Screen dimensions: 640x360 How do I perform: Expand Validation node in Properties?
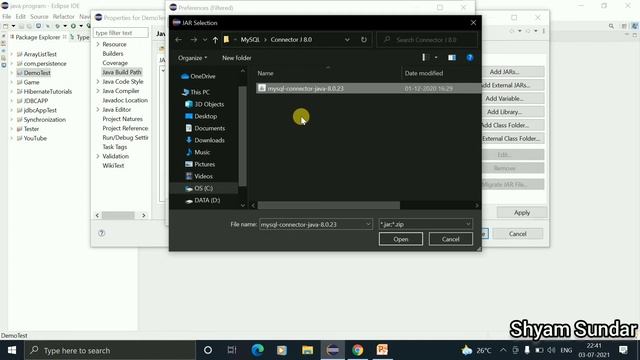coord(98,156)
